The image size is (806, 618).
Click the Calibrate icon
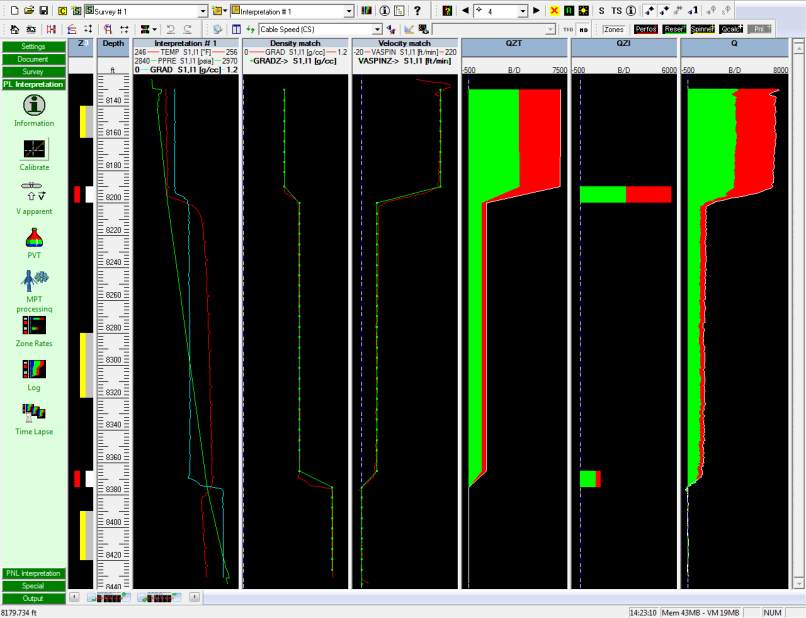33,149
